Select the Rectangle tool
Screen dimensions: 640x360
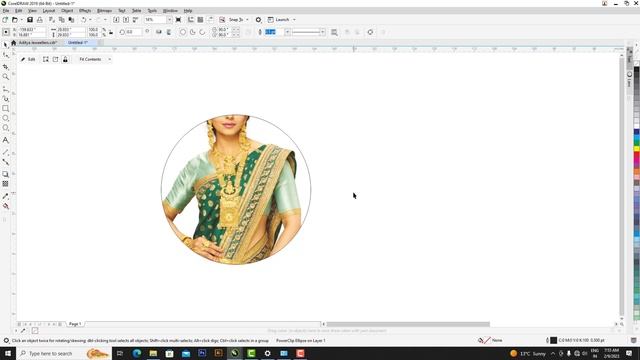click(6, 109)
